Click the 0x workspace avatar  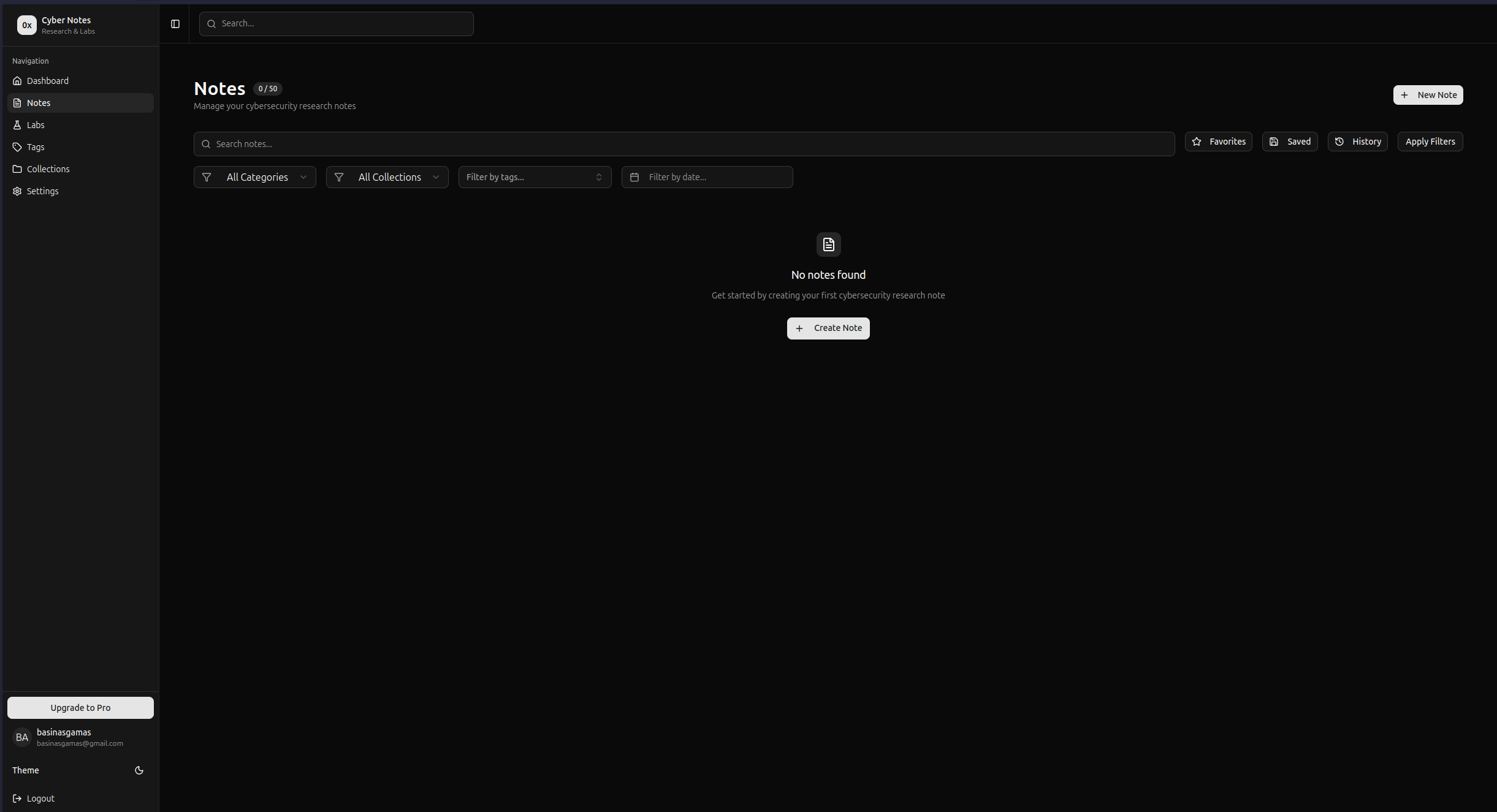click(x=26, y=25)
